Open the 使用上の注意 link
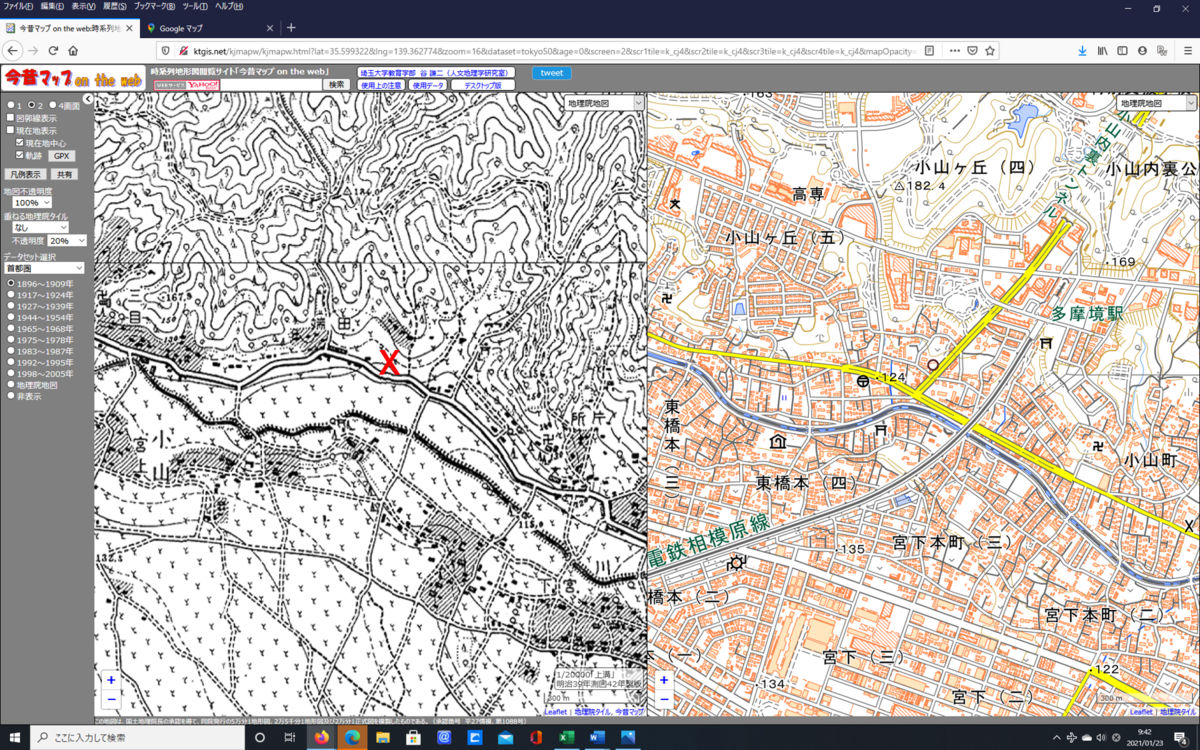Image resolution: width=1200 pixels, height=750 pixels. click(381, 86)
